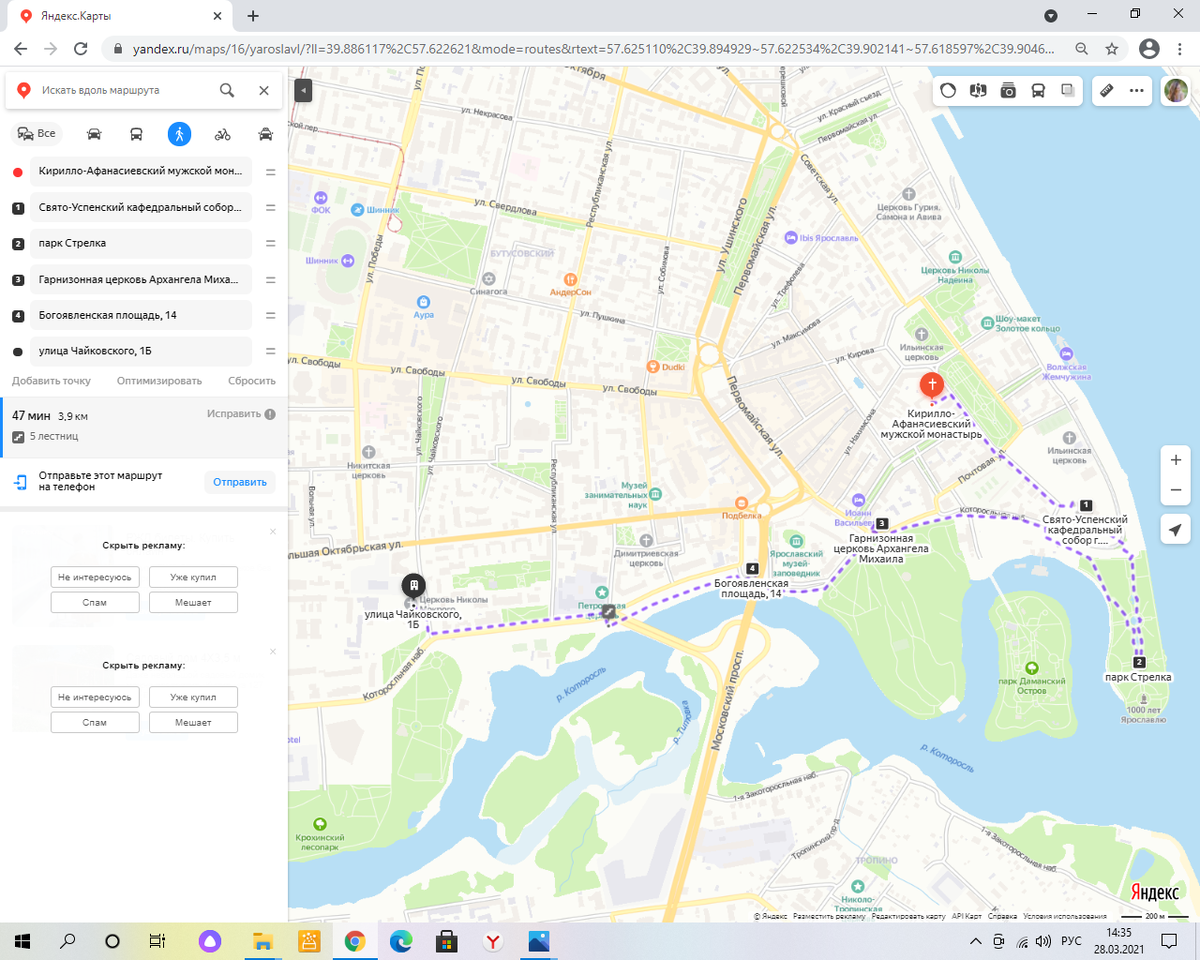Select the 47 мин walking route summary
This screenshot has height=960, width=1200.
144,425
